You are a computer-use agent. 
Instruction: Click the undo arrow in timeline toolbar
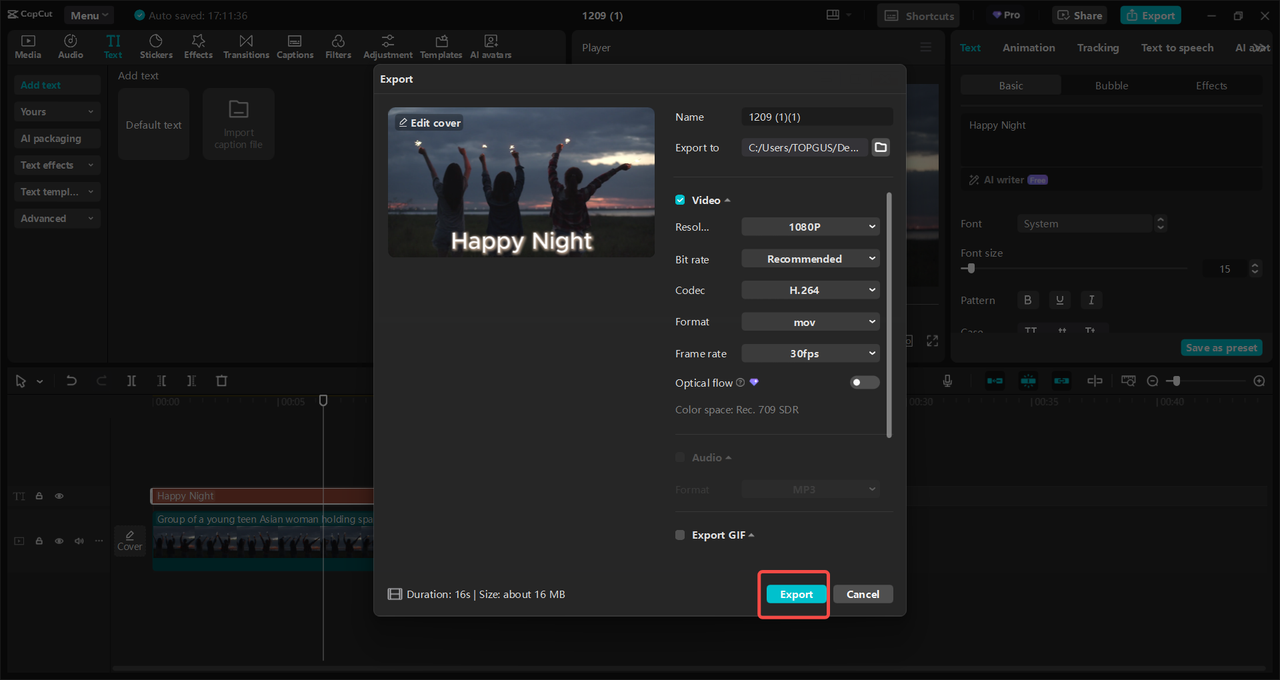point(71,381)
